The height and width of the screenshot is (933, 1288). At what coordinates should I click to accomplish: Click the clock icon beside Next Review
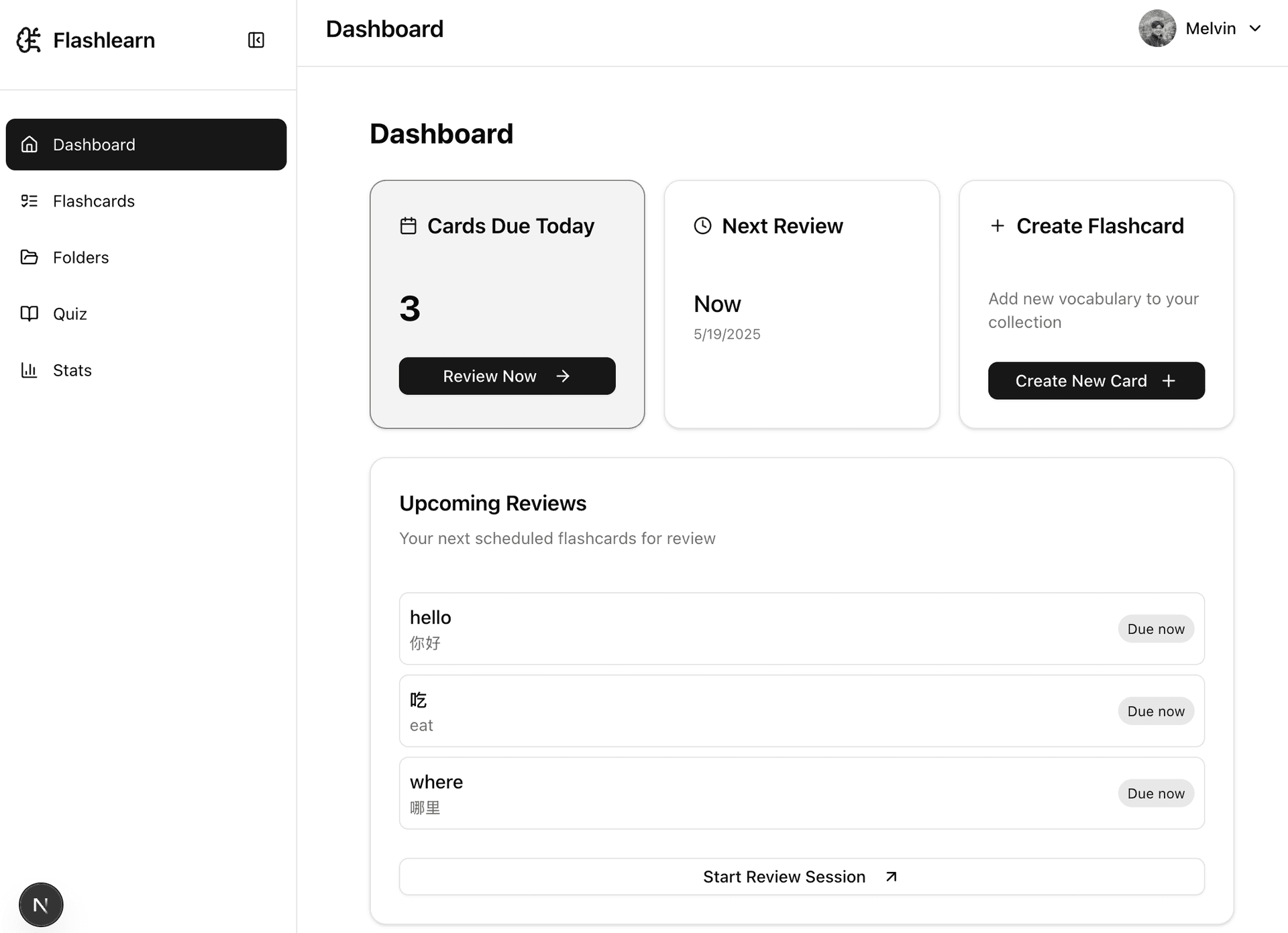(702, 226)
